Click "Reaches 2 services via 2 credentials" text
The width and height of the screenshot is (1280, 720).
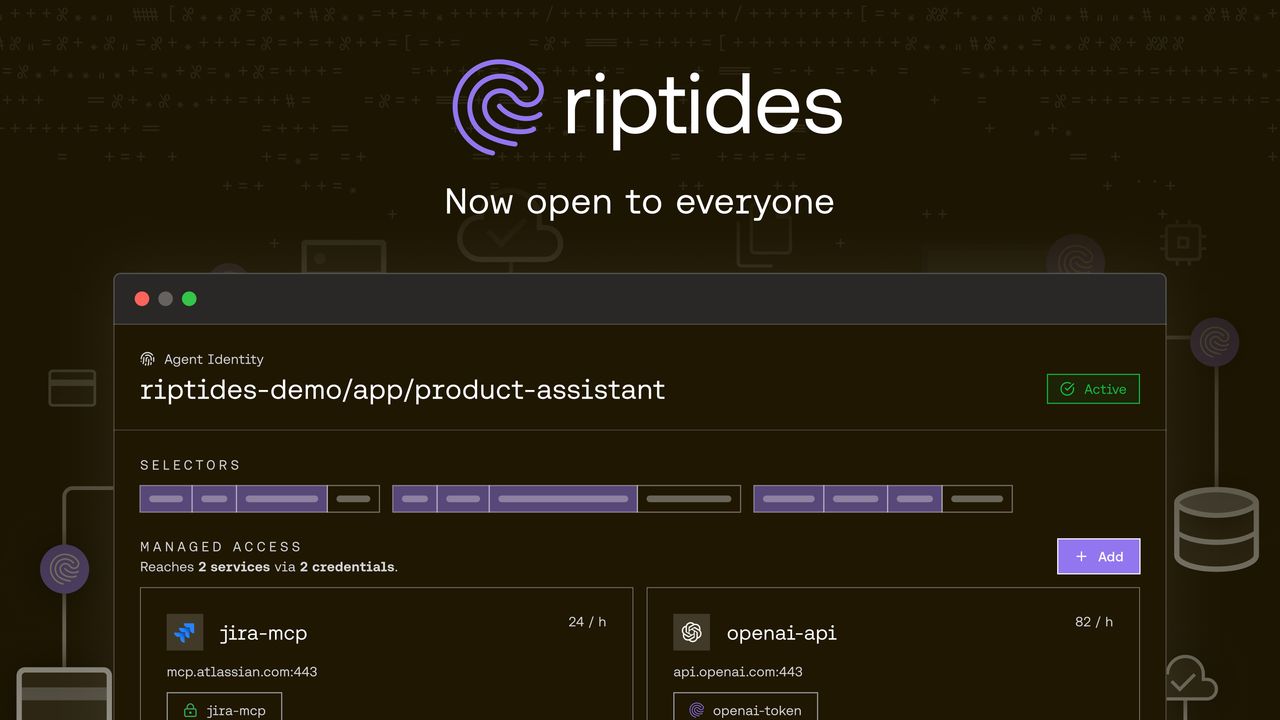click(269, 567)
